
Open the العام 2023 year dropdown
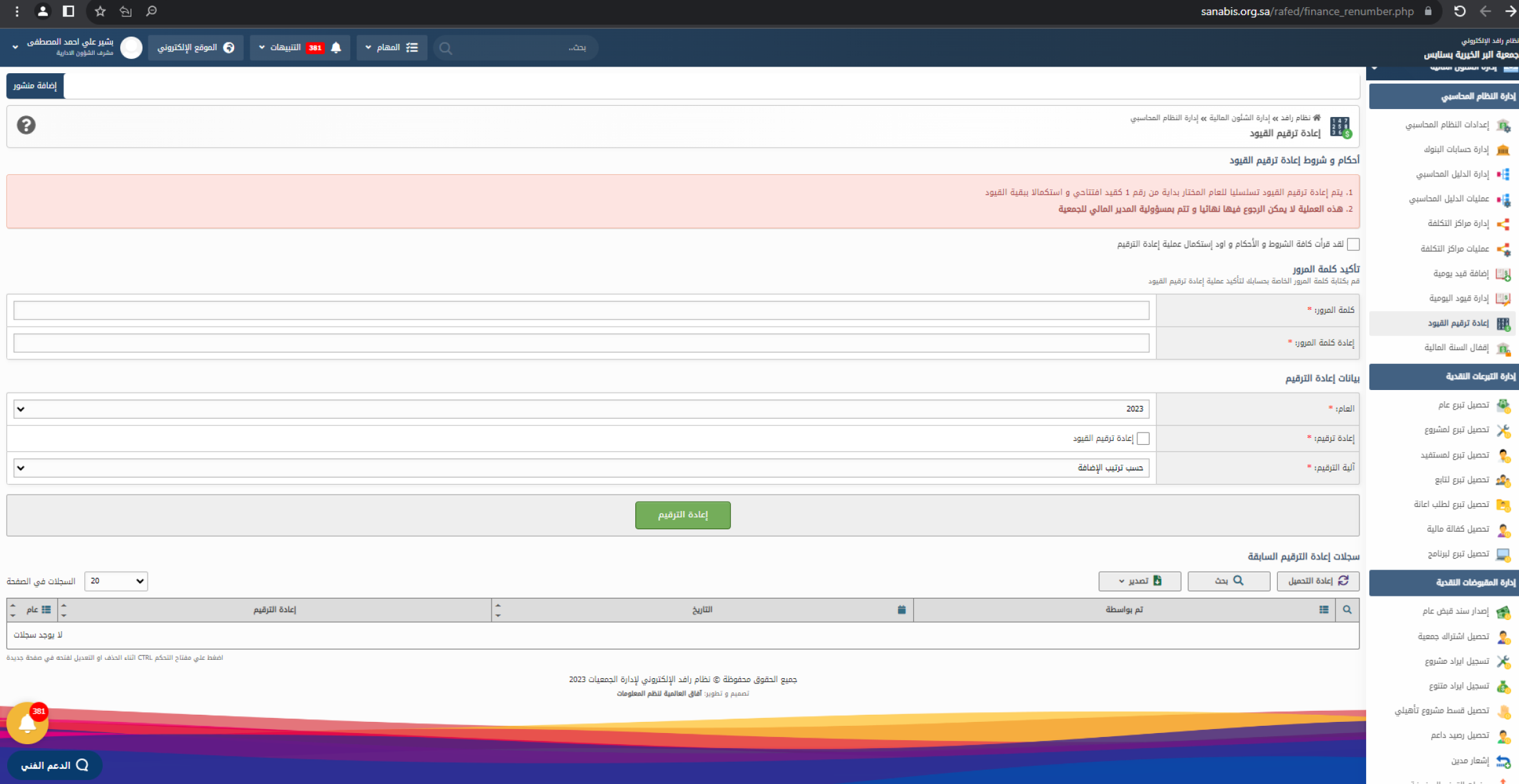point(581,409)
